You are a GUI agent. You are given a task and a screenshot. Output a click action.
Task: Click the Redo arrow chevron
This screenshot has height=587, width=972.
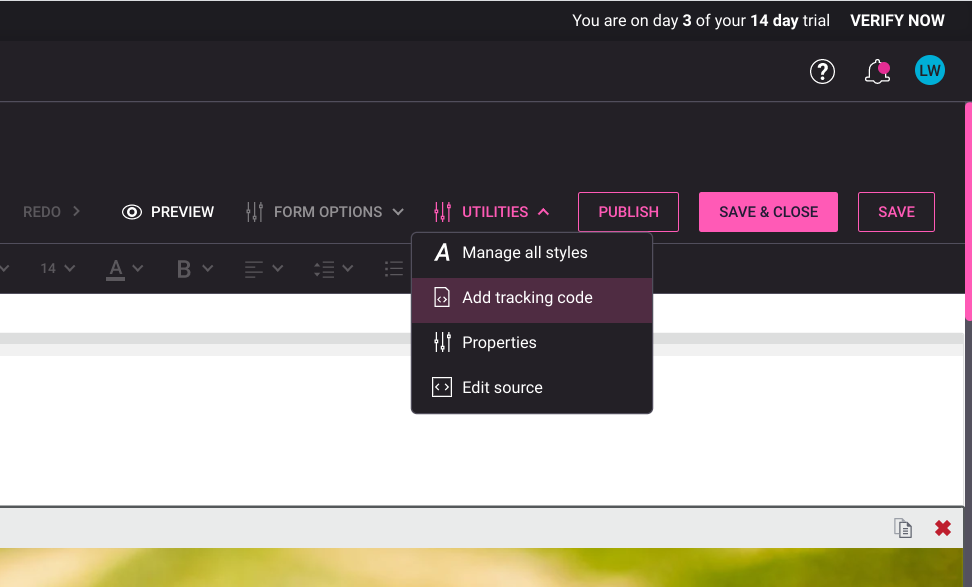[x=76, y=211]
